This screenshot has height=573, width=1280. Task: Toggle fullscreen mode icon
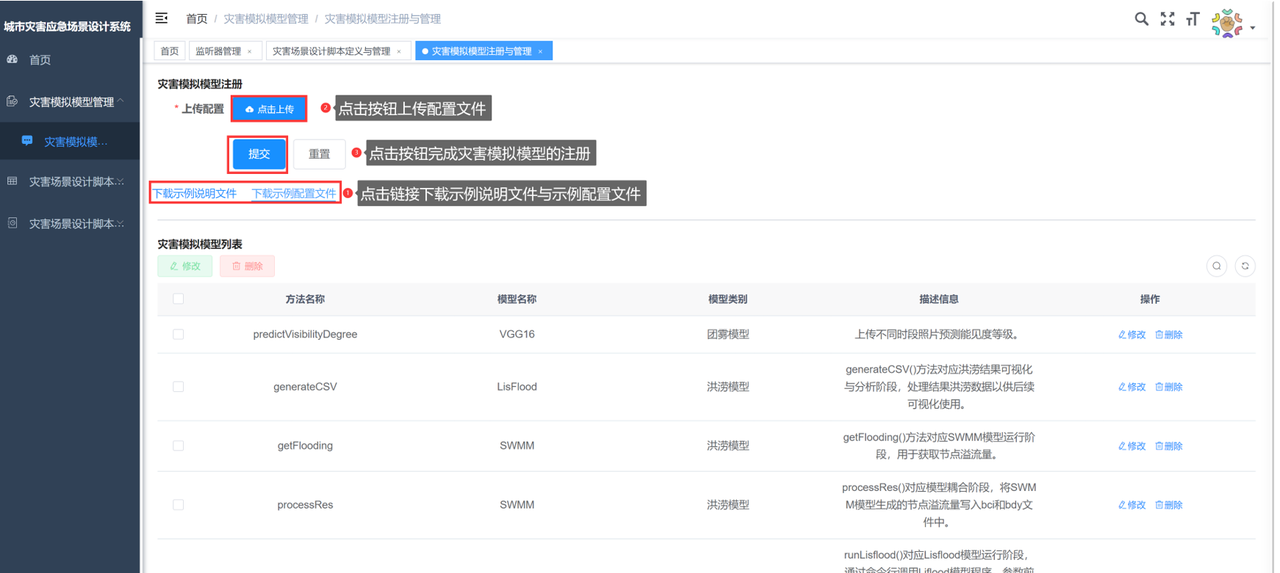[x=1167, y=18]
